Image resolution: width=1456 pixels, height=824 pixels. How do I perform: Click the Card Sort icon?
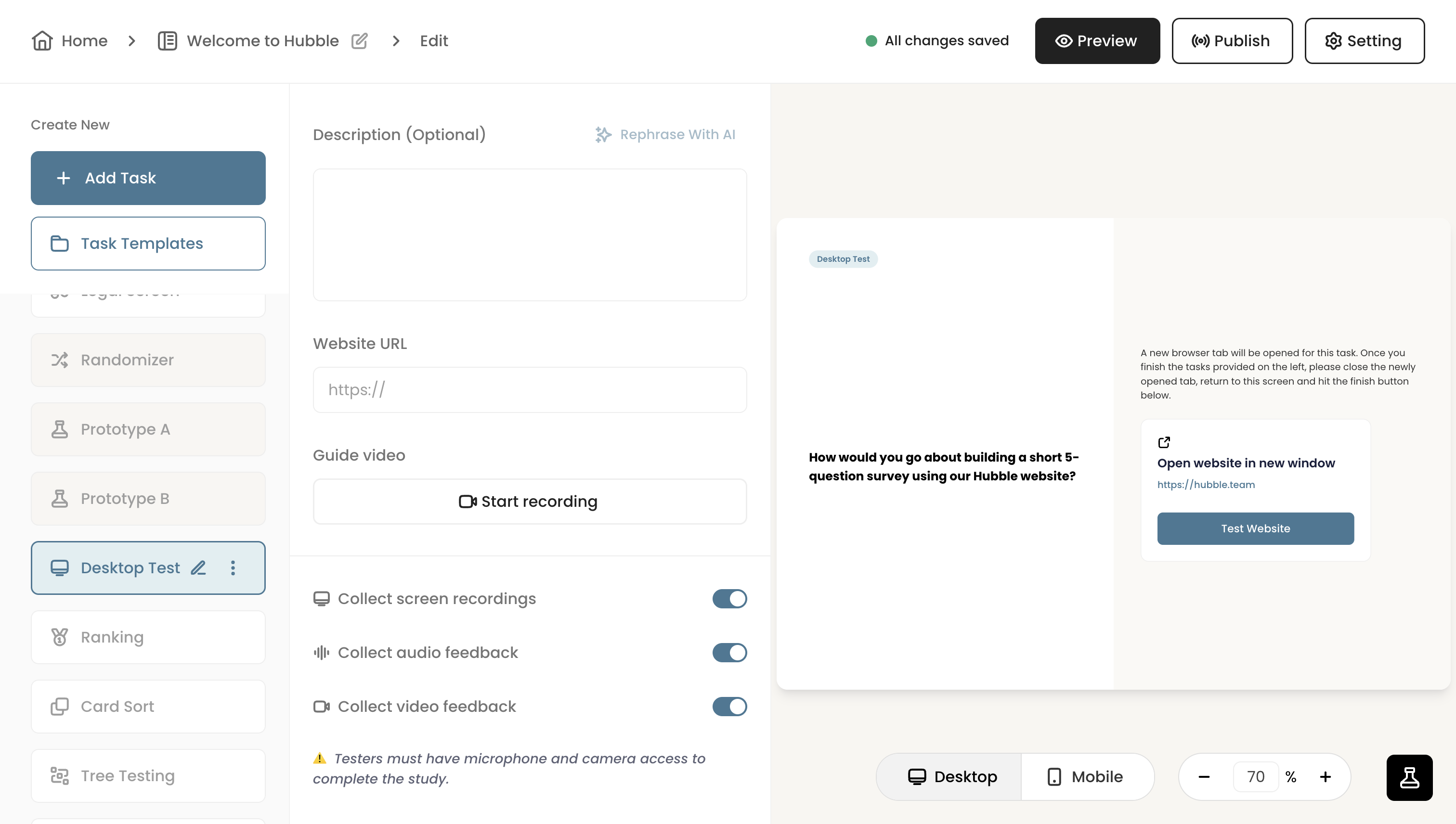(59, 706)
